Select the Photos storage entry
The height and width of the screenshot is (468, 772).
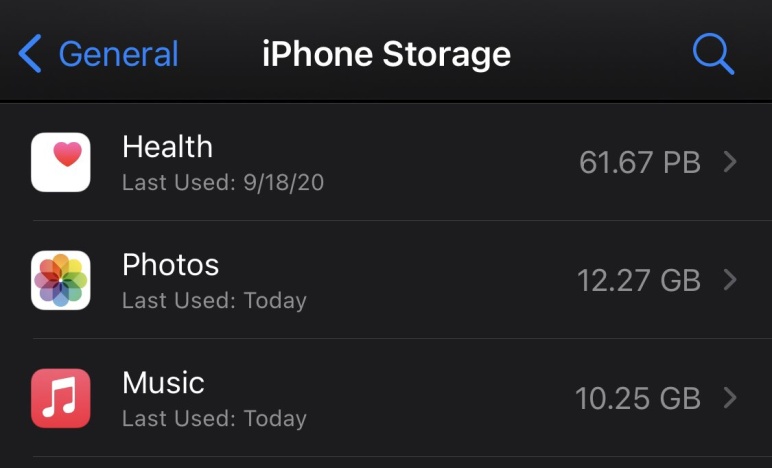(x=386, y=280)
